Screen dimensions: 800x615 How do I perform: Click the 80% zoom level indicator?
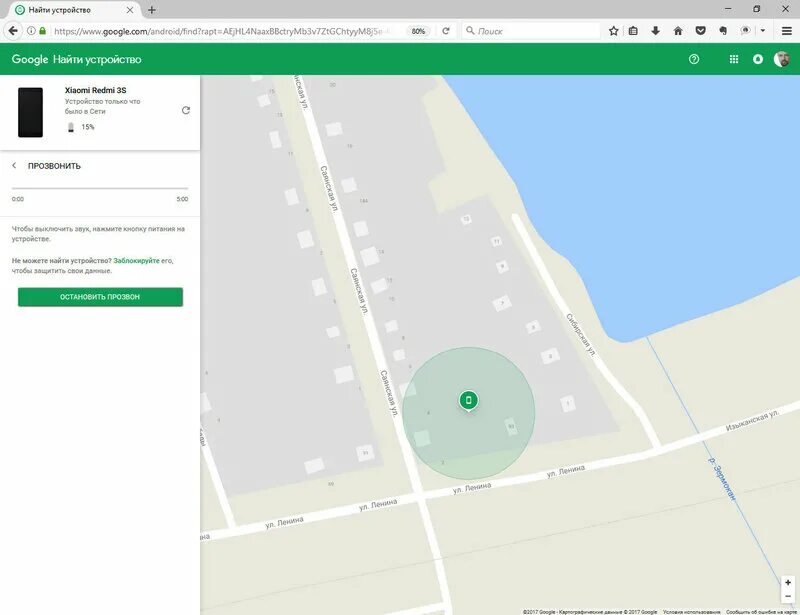pyautogui.click(x=418, y=31)
